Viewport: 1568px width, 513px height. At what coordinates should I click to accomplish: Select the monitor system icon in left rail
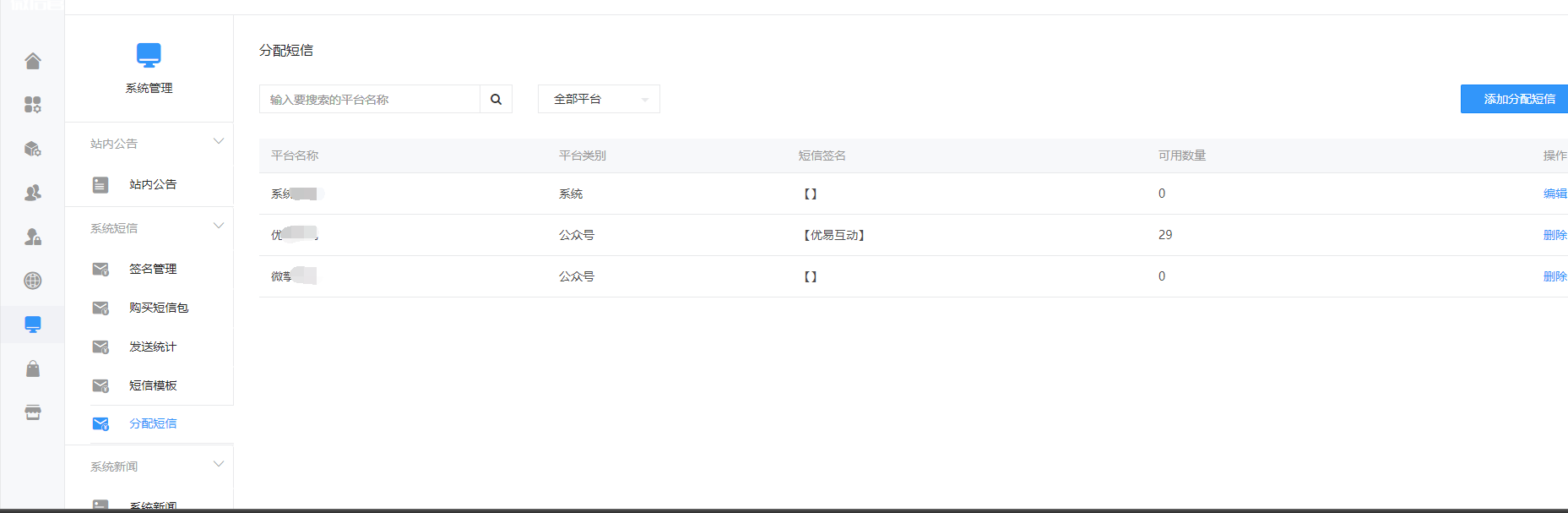[x=33, y=325]
